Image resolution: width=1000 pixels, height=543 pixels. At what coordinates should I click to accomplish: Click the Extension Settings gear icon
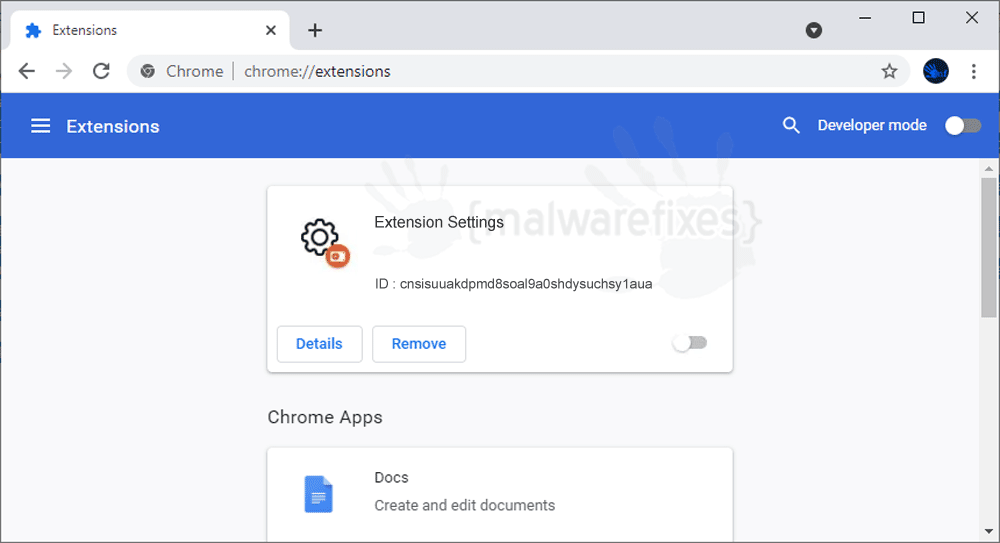[325, 243]
